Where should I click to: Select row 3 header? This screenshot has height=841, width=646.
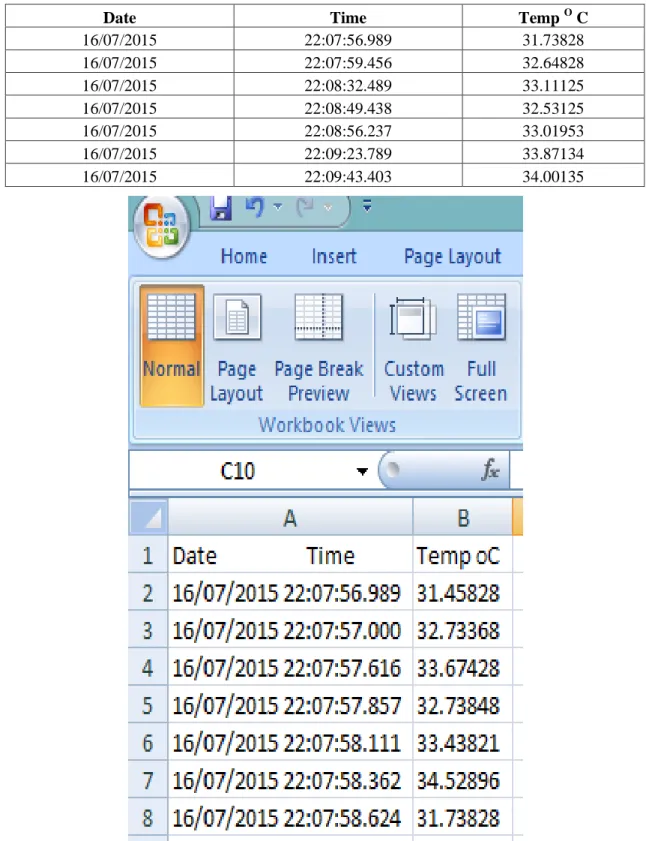click(x=148, y=630)
